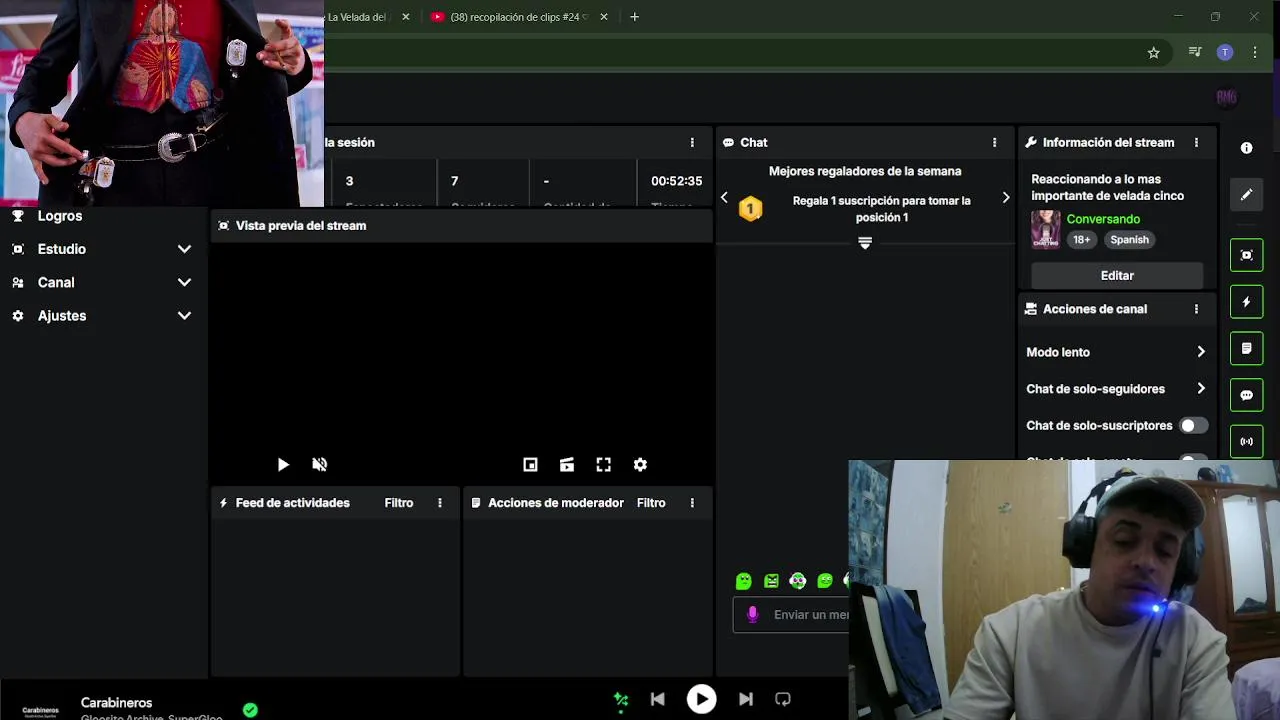This screenshot has width=1280, height=720.
Task: Click the purple microphone icon in chat input
Action: click(x=753, y=615)
